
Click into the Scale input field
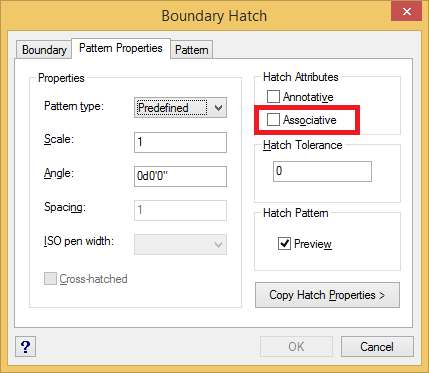[x=180, y=142]
